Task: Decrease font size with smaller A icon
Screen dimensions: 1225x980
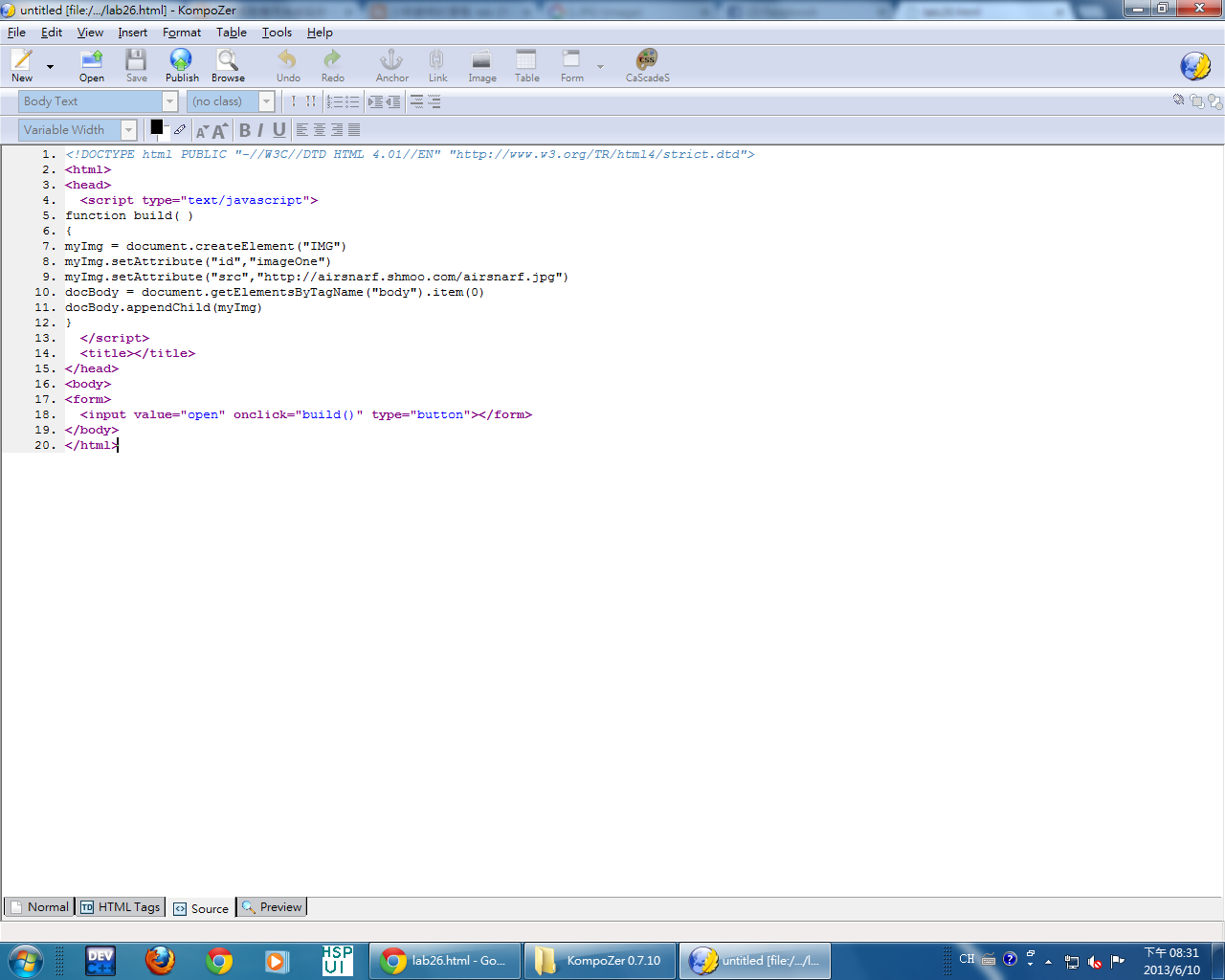Action: [201, 131]
